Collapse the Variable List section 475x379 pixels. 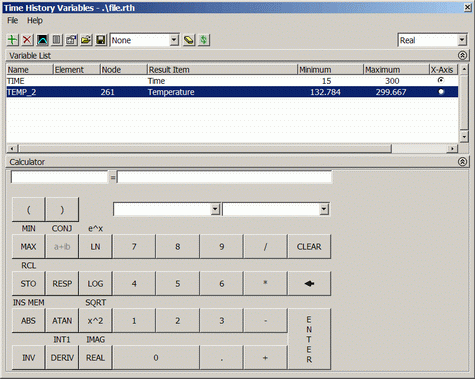pyautogui.click(x=462, y=55)
